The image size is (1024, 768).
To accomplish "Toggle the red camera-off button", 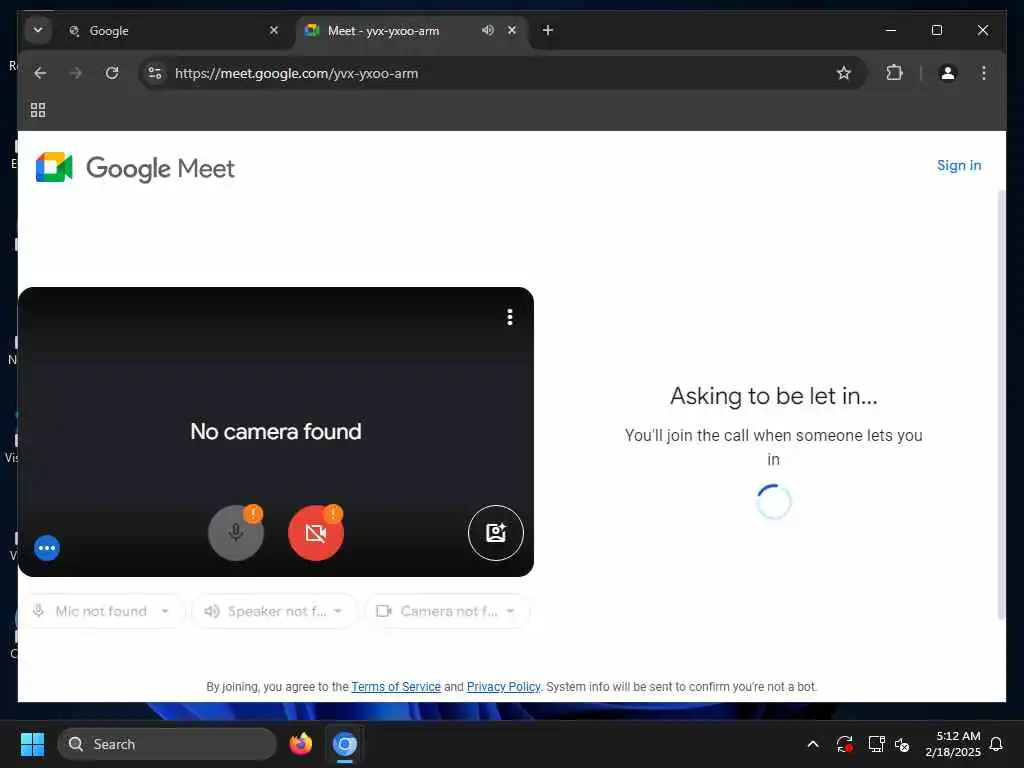I will [x=316, y=533].
